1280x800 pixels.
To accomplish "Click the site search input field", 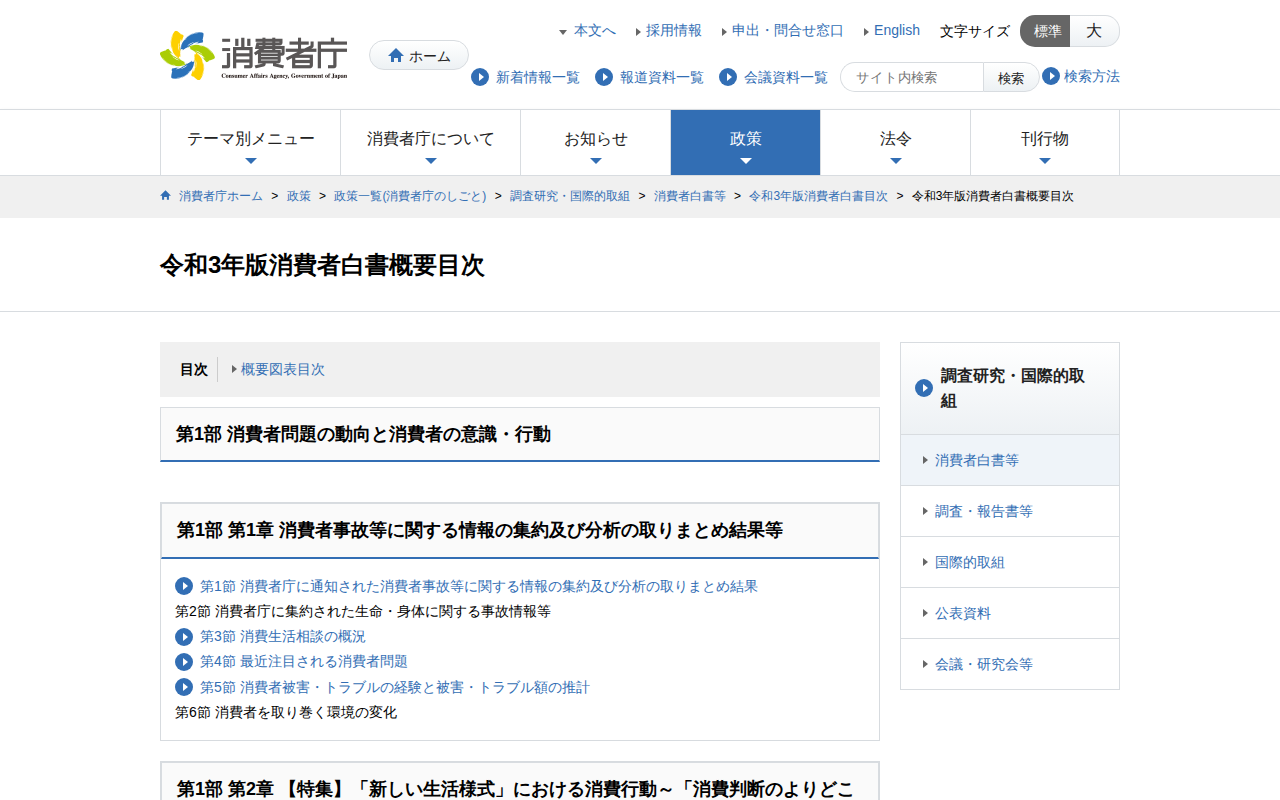I will [913, 77].
